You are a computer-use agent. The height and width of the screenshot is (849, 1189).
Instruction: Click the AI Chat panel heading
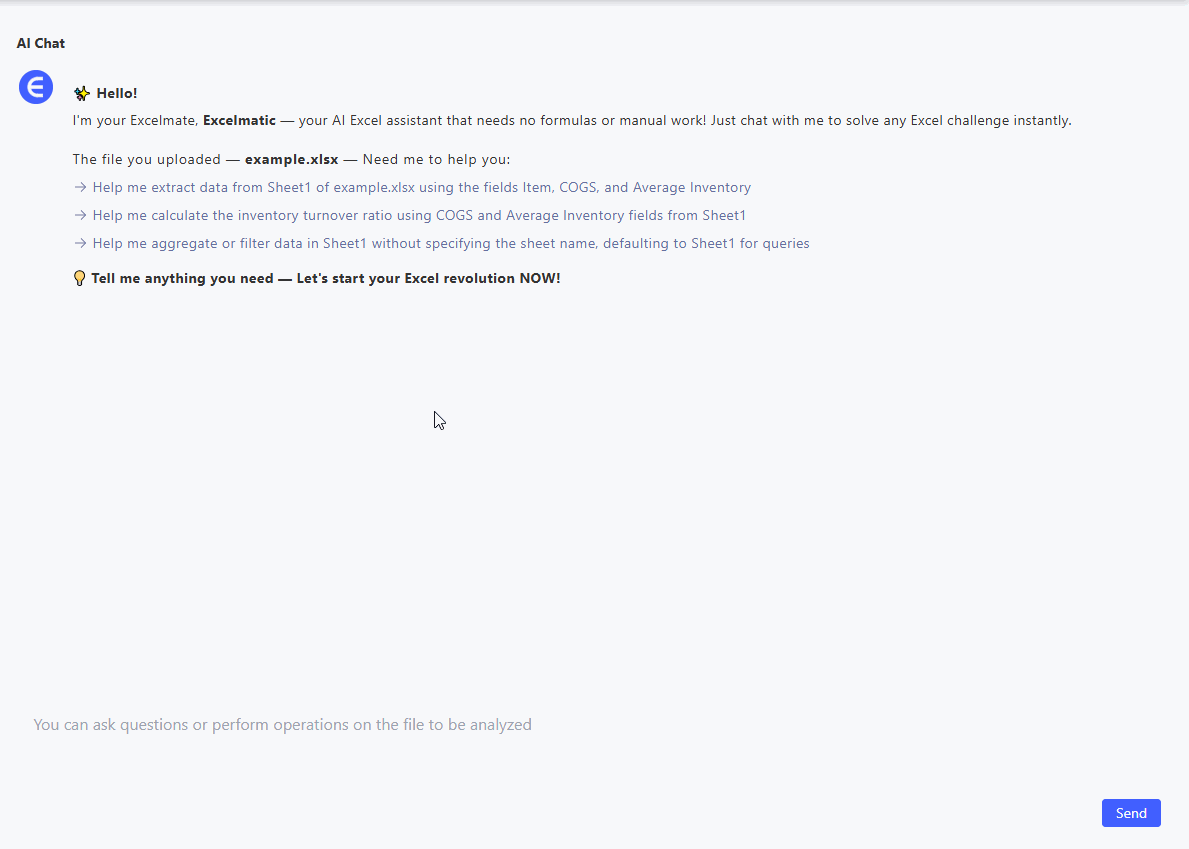pyautogui.click(x=41, y=43)
